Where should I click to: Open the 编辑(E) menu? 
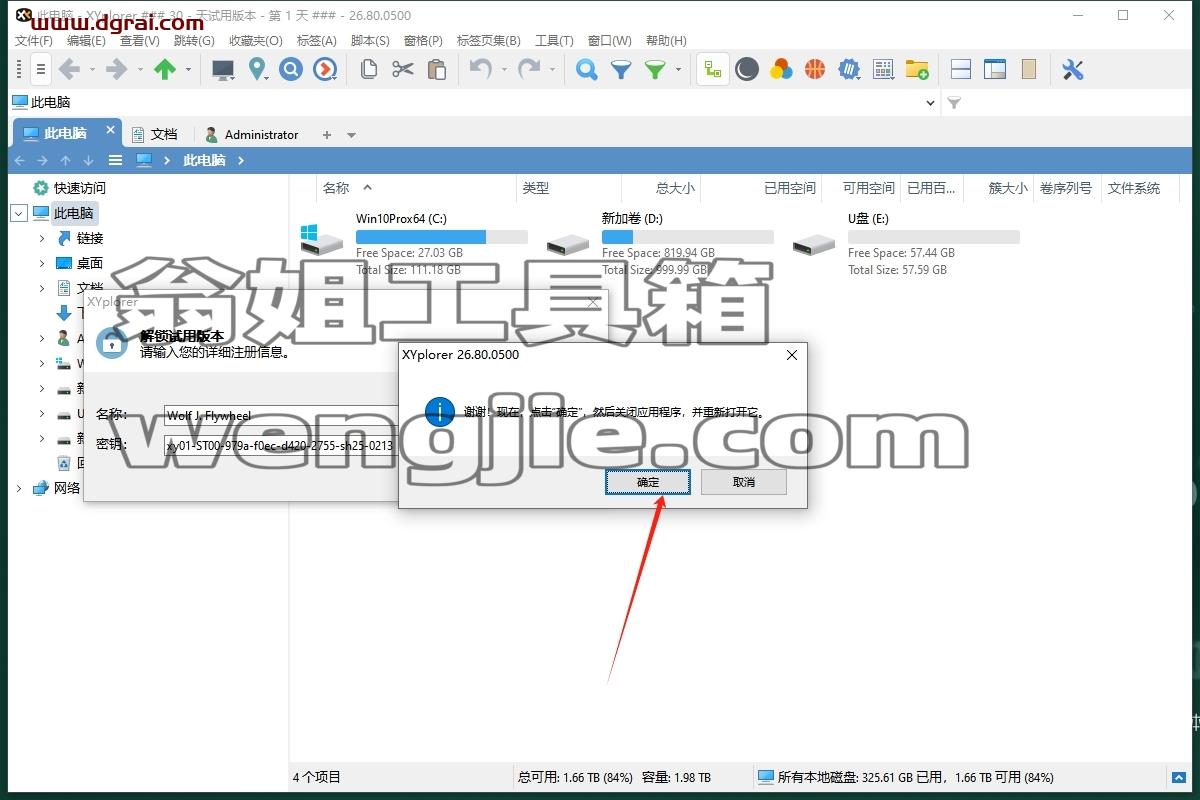point(86,41)
